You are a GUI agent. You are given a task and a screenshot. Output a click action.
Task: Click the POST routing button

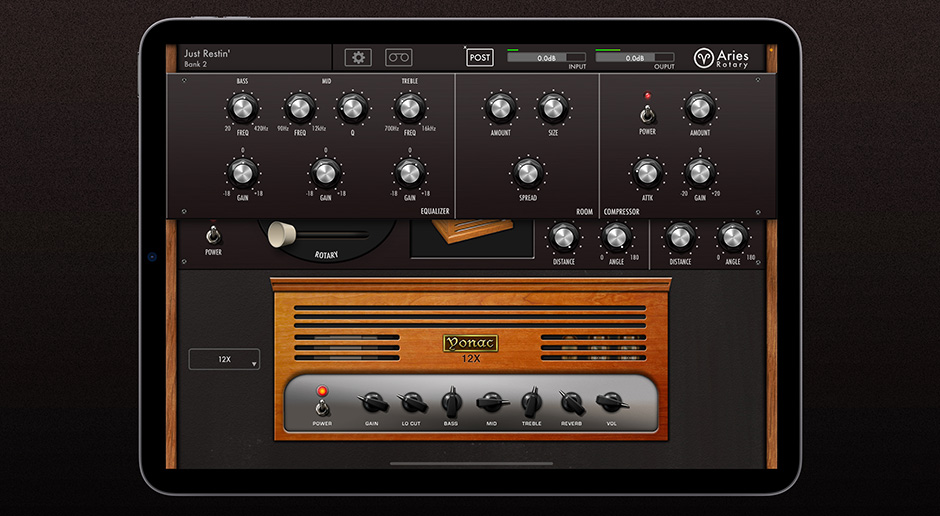480,58
